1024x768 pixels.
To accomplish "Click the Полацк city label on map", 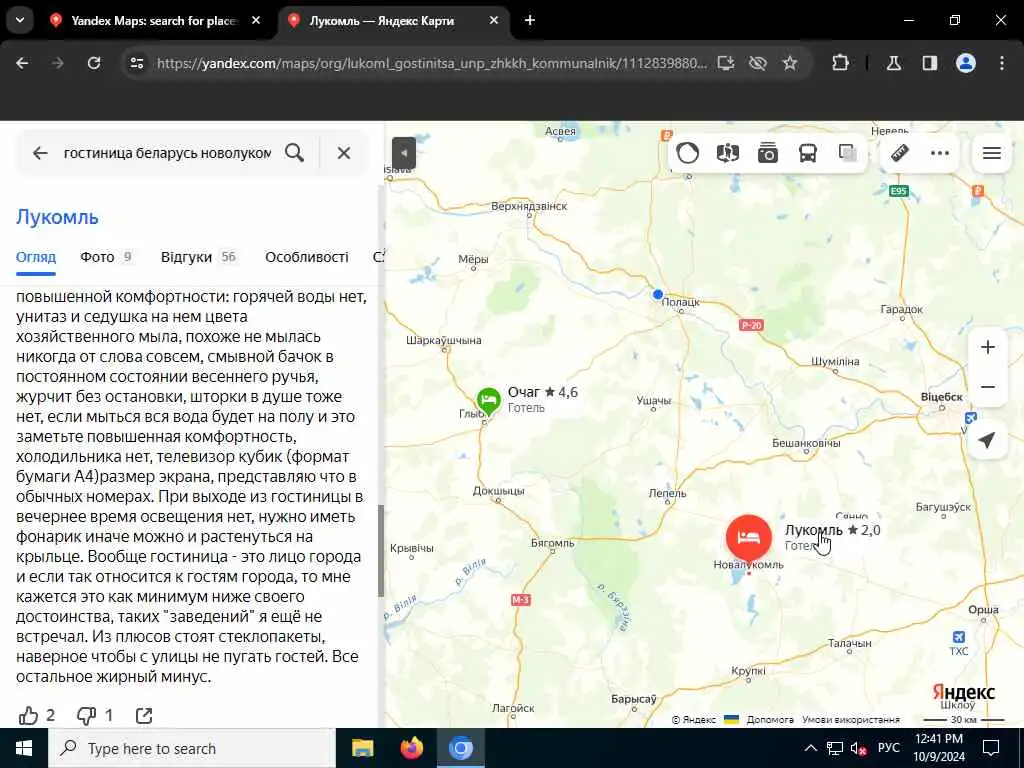I will coord(680,302).
